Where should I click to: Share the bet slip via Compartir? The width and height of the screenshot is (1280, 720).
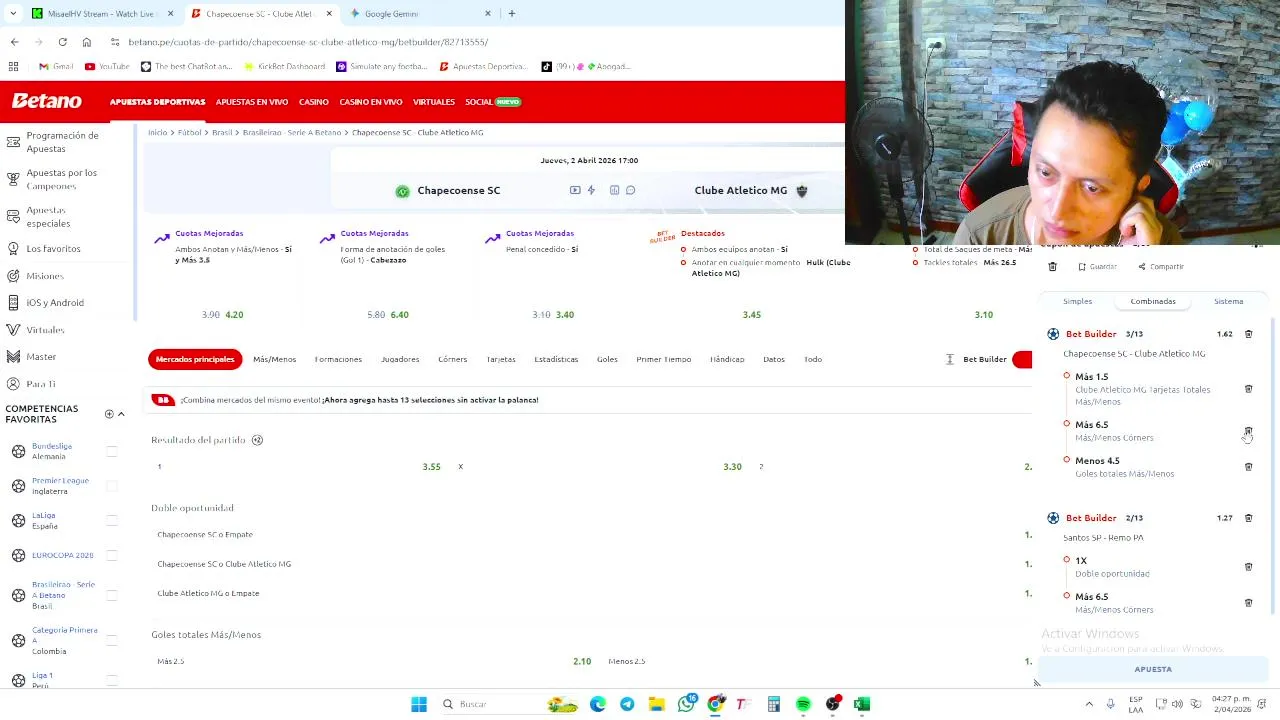(1161, 267)
